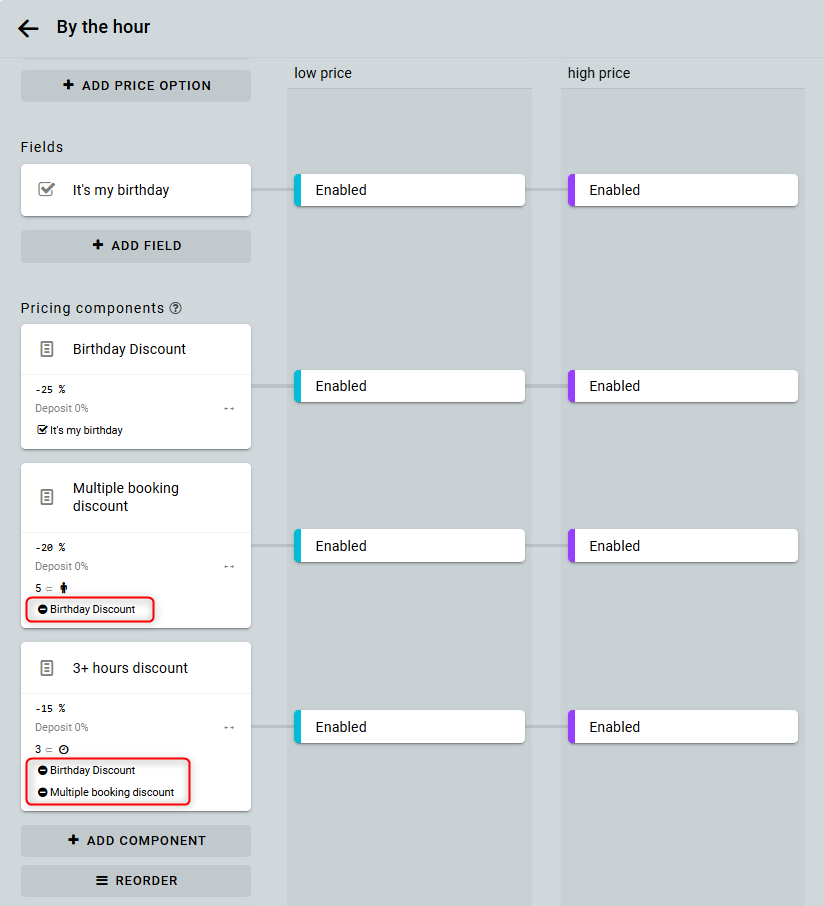Click person icon in Multiple booking discount
Viewport: 824px width, 906px height.
64,588
